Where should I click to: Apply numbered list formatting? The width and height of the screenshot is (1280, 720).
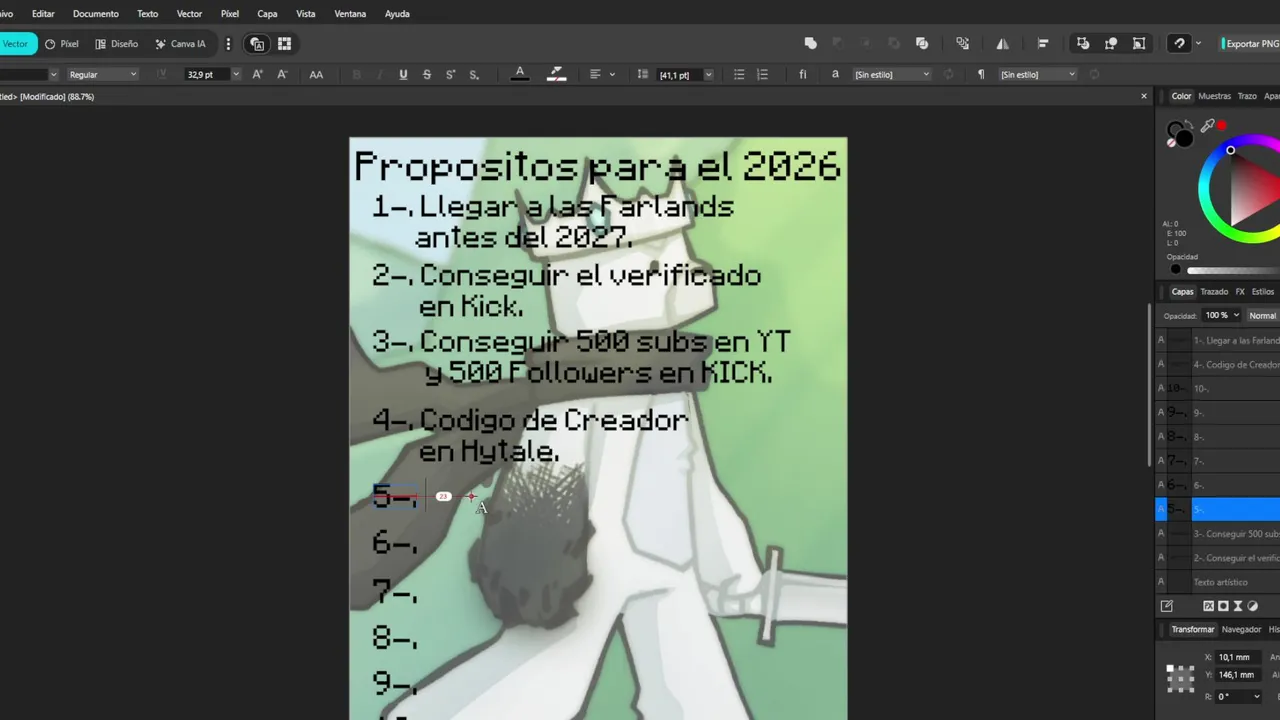762,74
